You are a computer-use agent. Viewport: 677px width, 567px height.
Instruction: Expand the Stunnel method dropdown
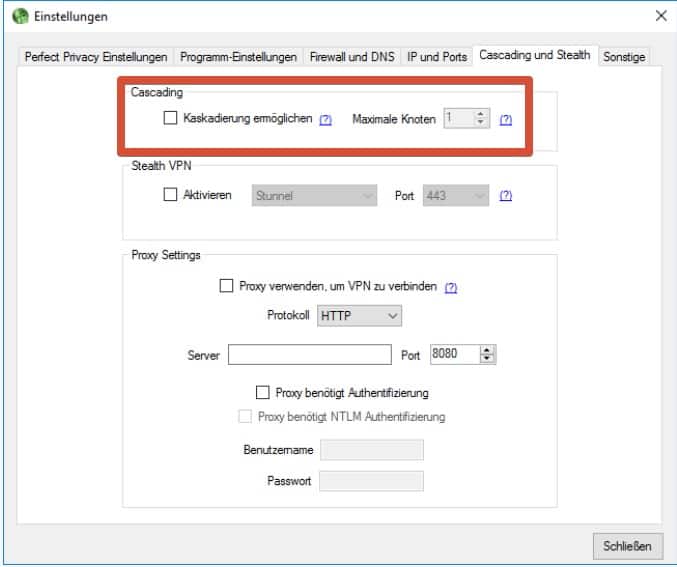tap(315, 196)
